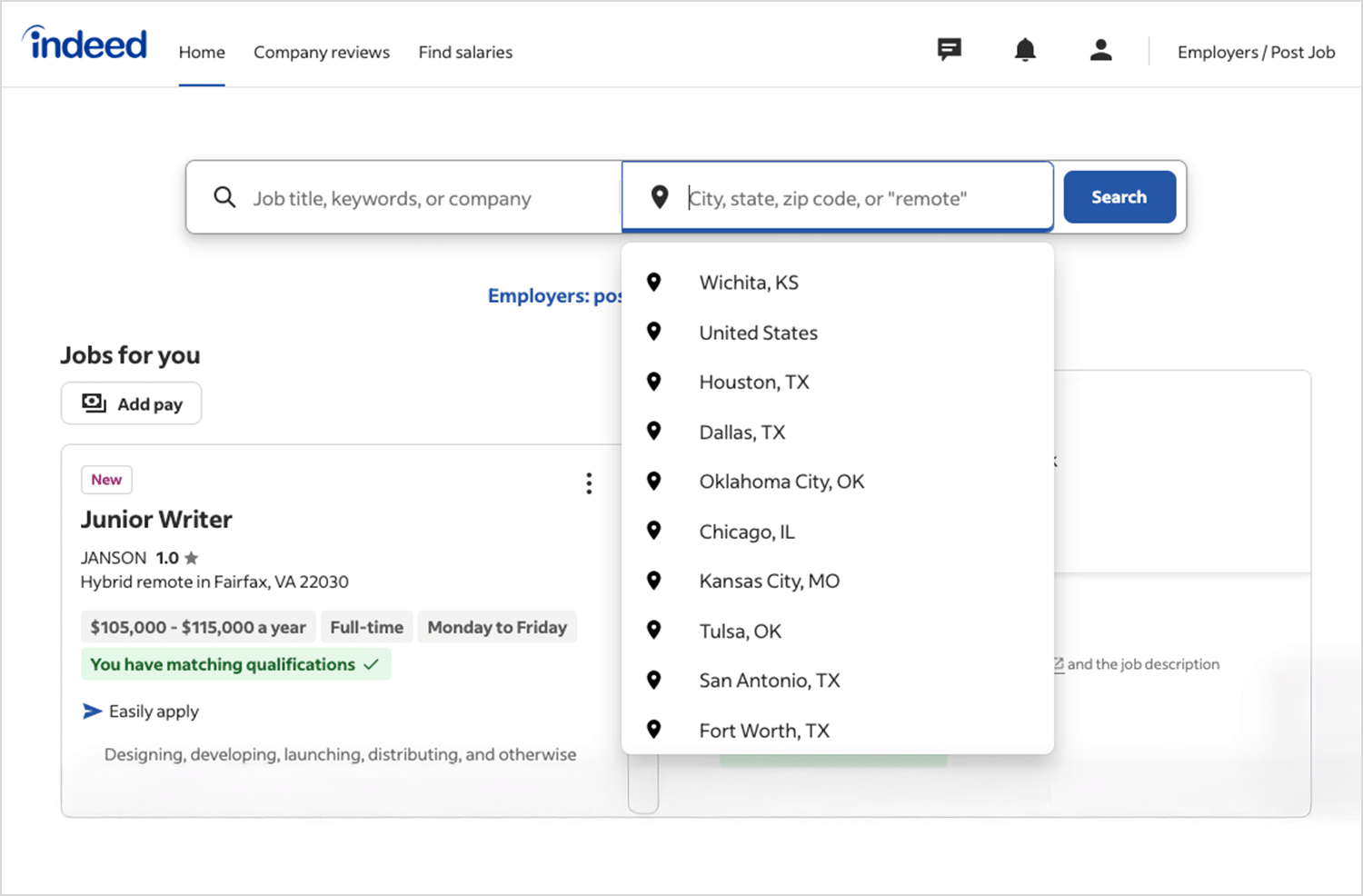Click the blue Search button
This screenshot has width=1363, height=896.
[x=1119, y=197]
